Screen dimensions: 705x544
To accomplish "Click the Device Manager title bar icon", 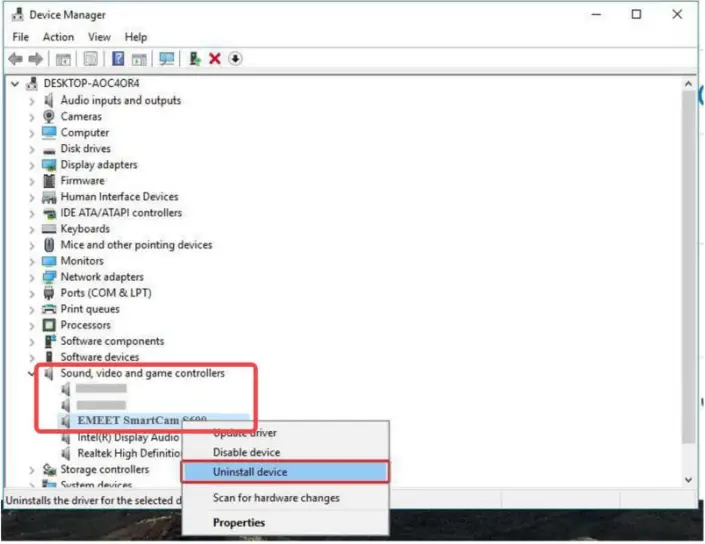I will point(18,14).
